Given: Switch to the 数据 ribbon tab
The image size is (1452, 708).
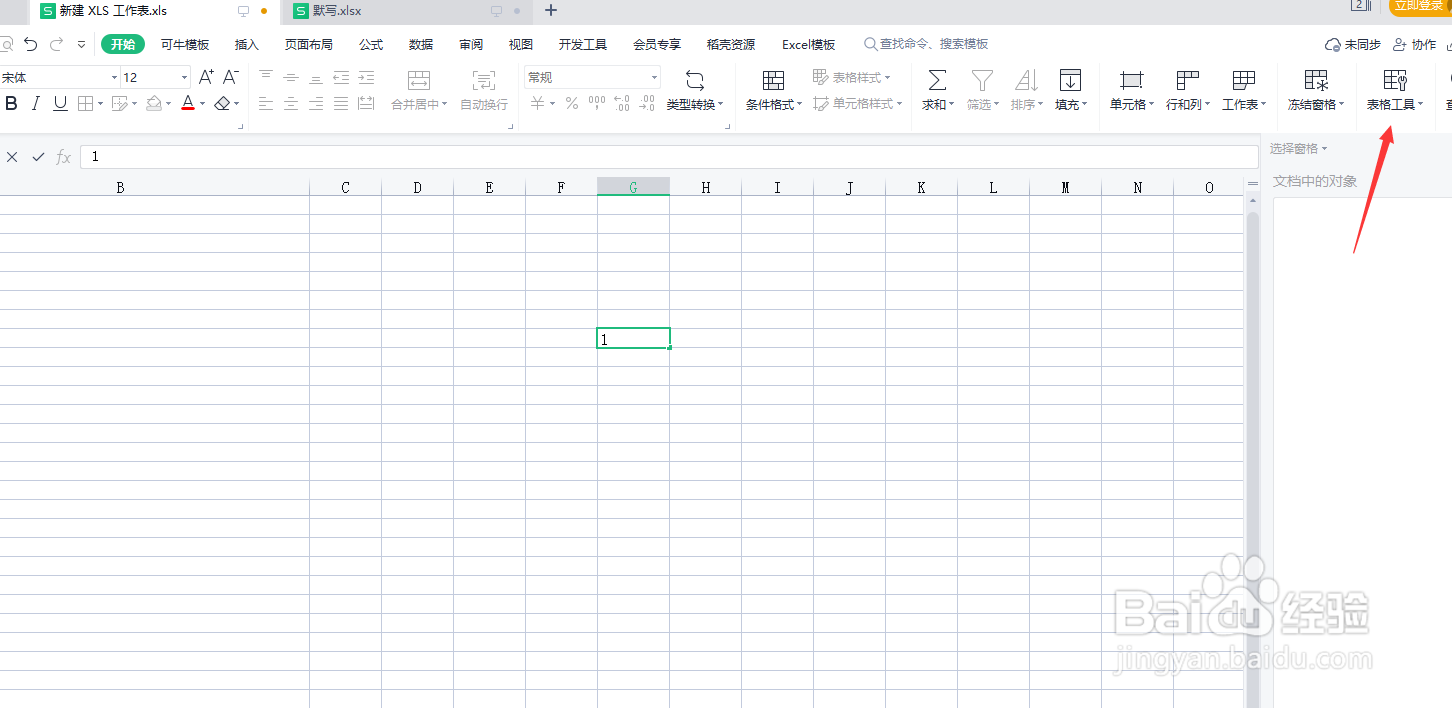Looking at the screenshot, I should (421, 44).
